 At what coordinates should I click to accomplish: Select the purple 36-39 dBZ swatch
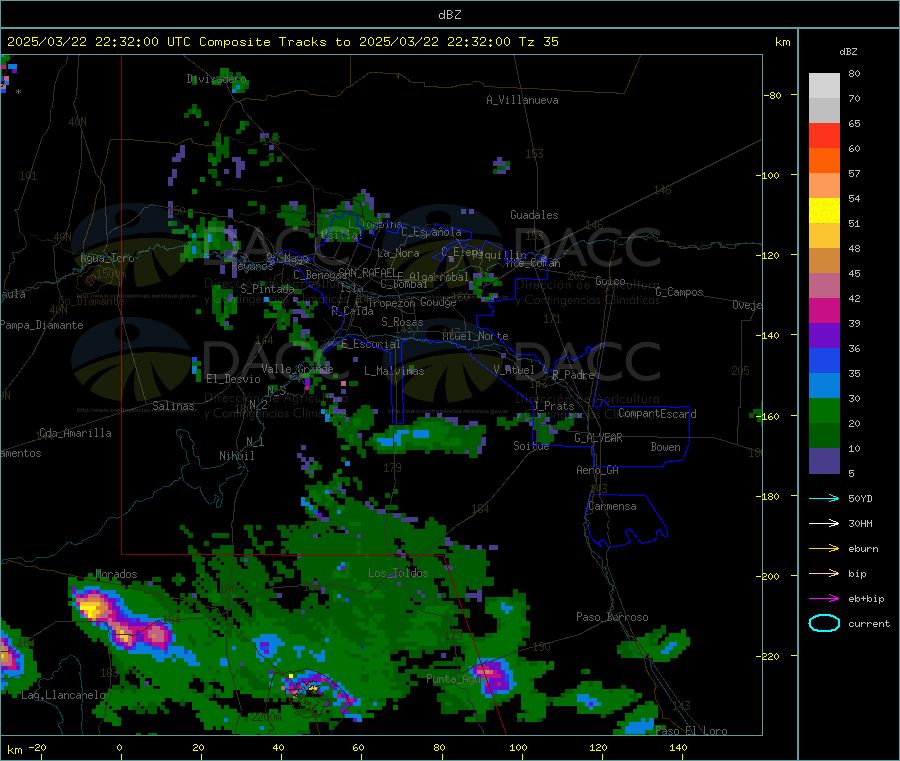(x=824, y=336)
